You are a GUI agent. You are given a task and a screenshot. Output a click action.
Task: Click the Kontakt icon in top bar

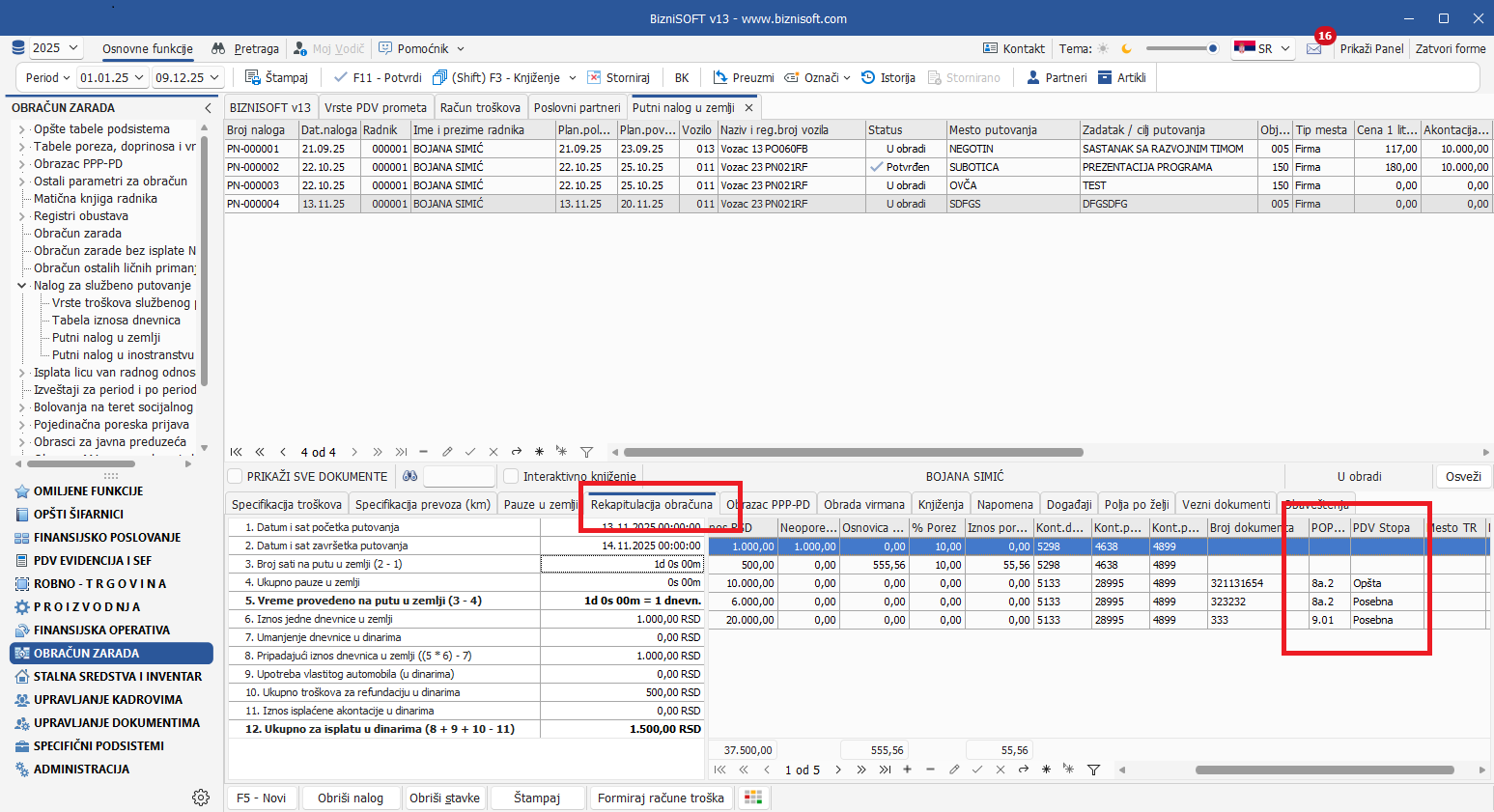(990, 48)
